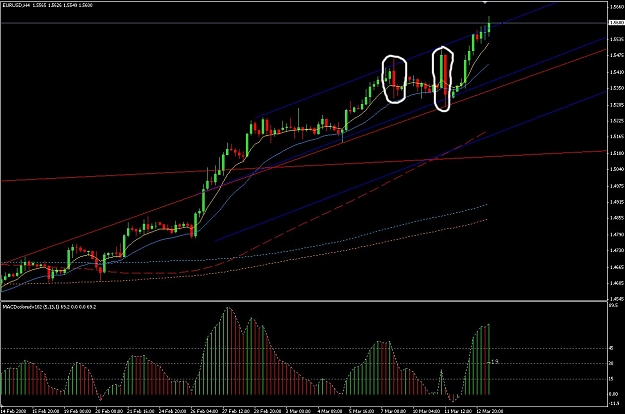Viewport: 625px width, 414px height.
Task: Click the 1.5350 price level on the axis
Action: click(616, 88)
